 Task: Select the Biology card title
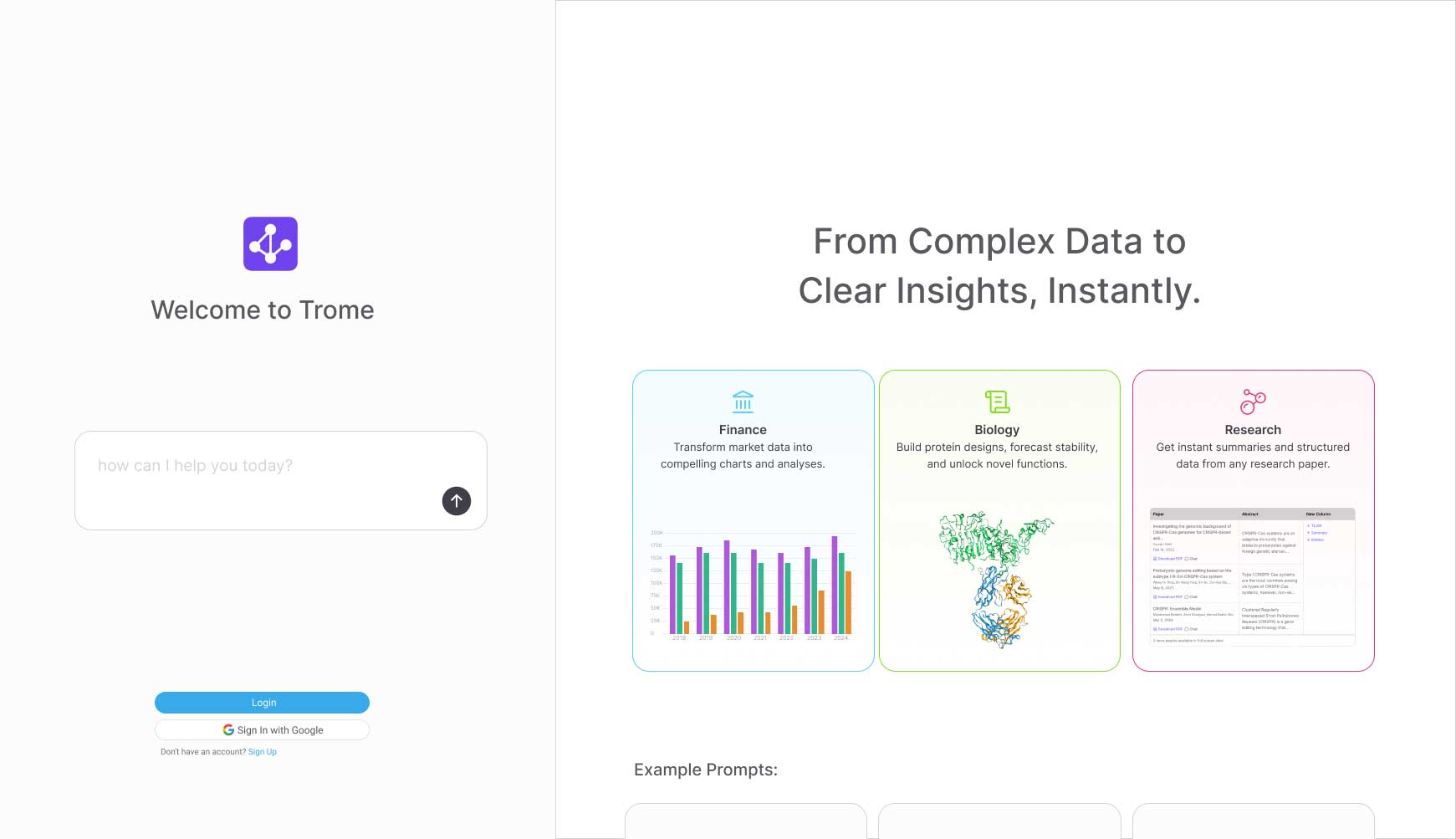(997, 430)
